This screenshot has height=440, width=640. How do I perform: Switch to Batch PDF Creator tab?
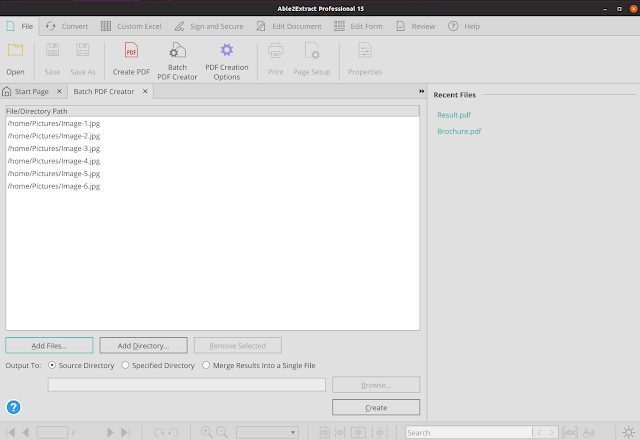[104, 91]
